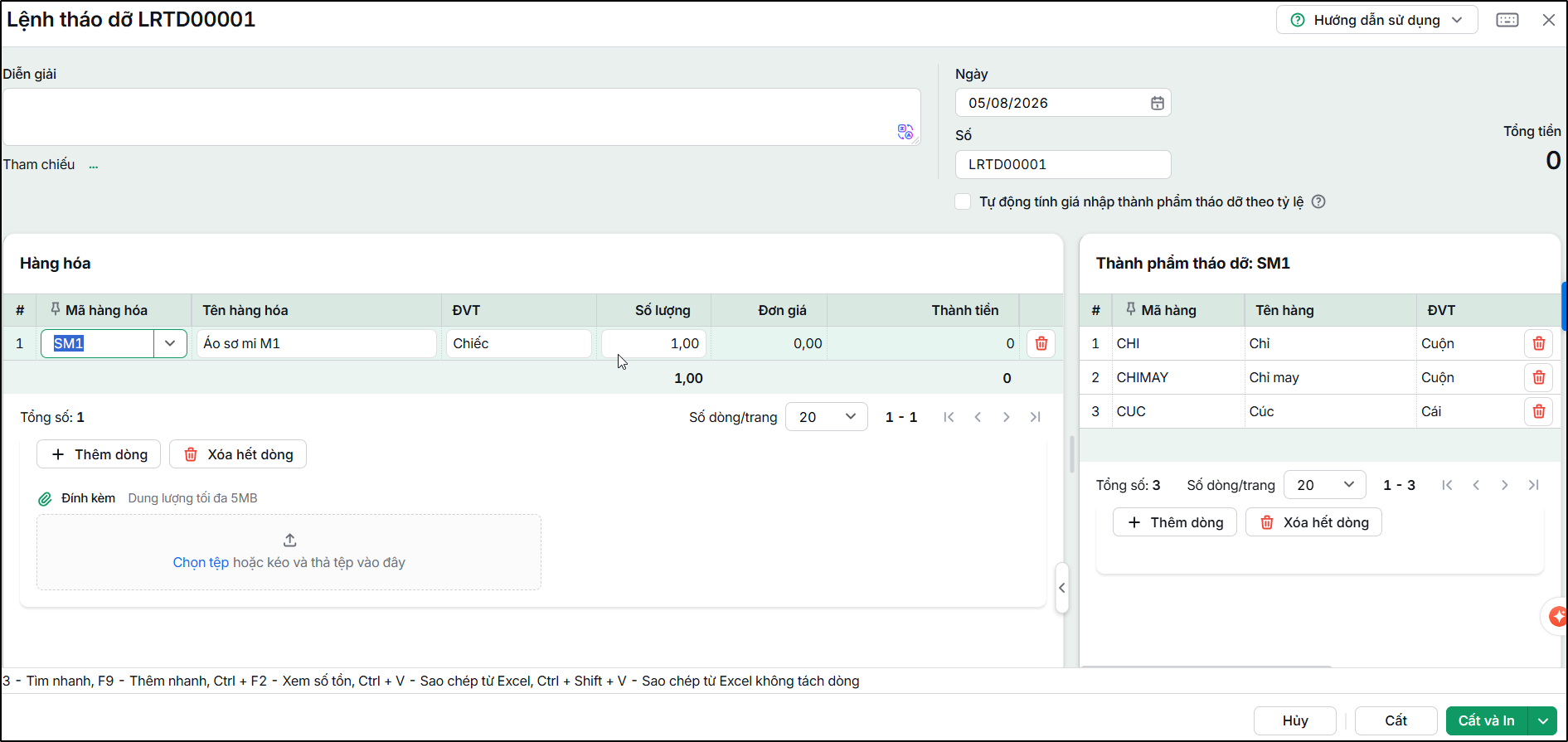
Task: Go to first page in Thành phẩm table
Action: click(1447, 485)
